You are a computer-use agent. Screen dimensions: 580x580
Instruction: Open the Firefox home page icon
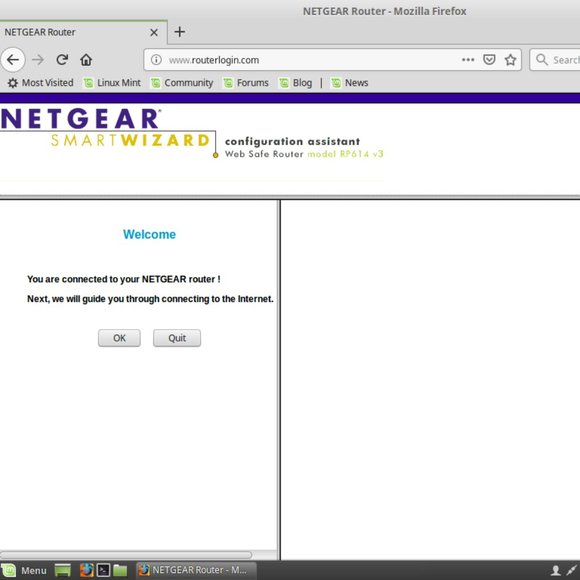[86, 60]
